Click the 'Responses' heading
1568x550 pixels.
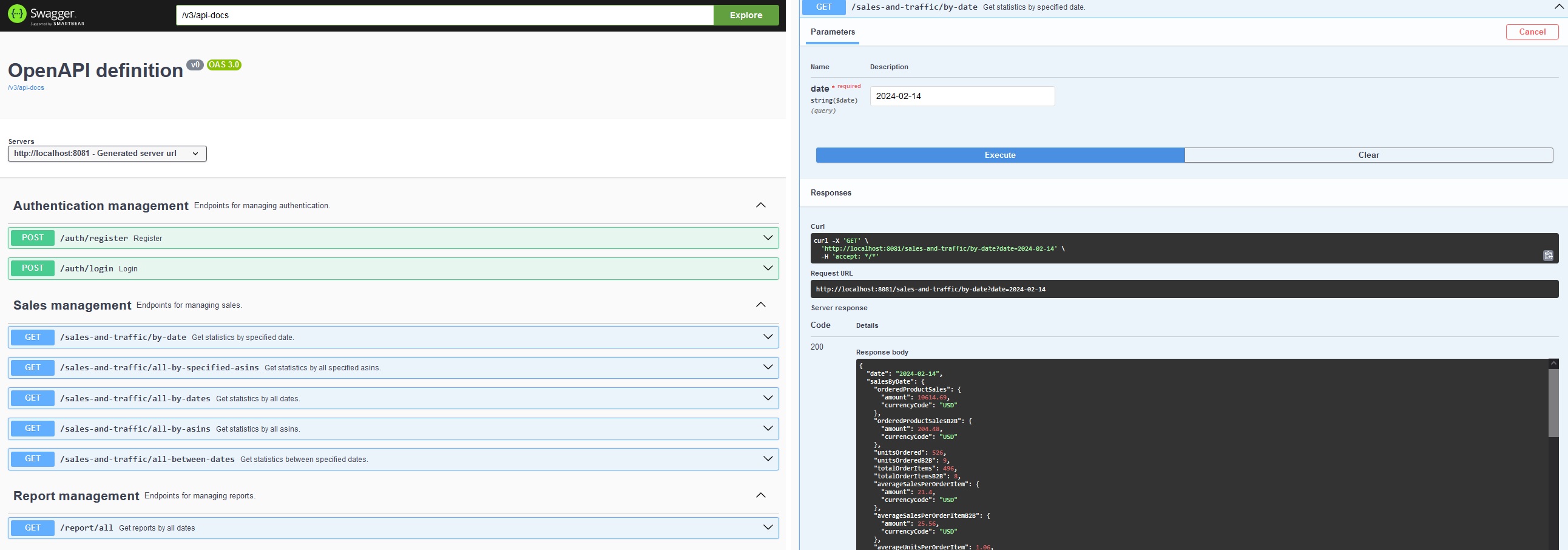click(x=831, y=192)
